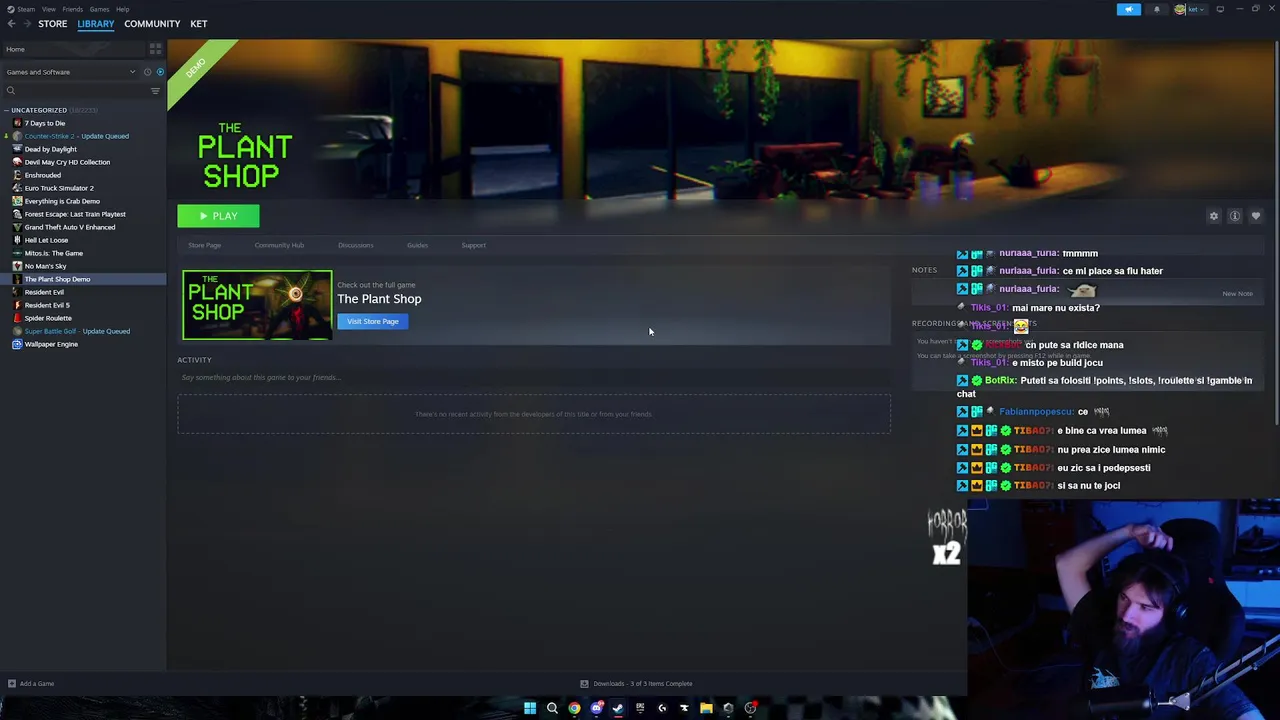Collapse the Uncategorized collection

[7, 110]
